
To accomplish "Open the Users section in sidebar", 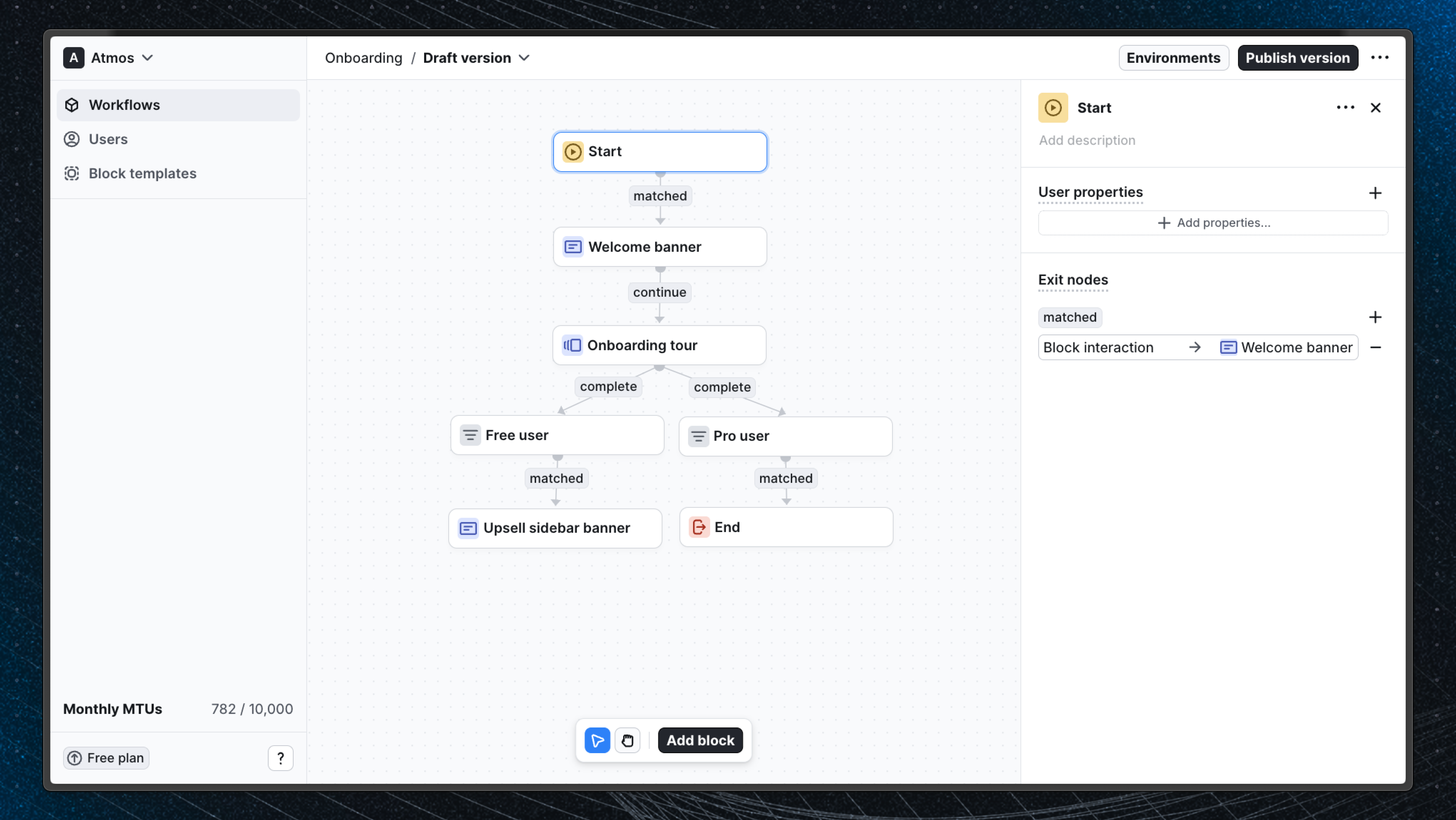I will (108, 139).
